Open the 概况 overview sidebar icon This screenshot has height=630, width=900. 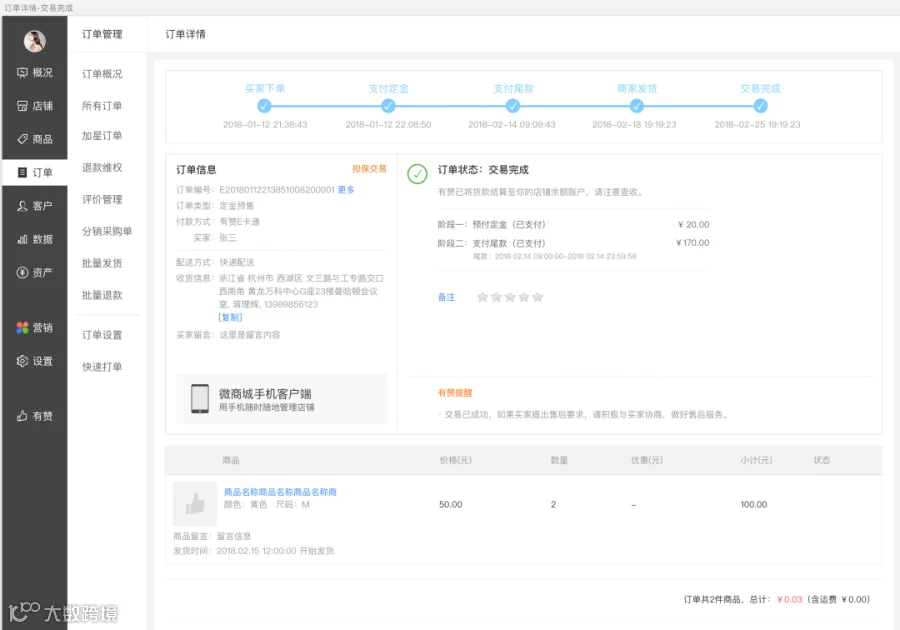tap(22, 73)
